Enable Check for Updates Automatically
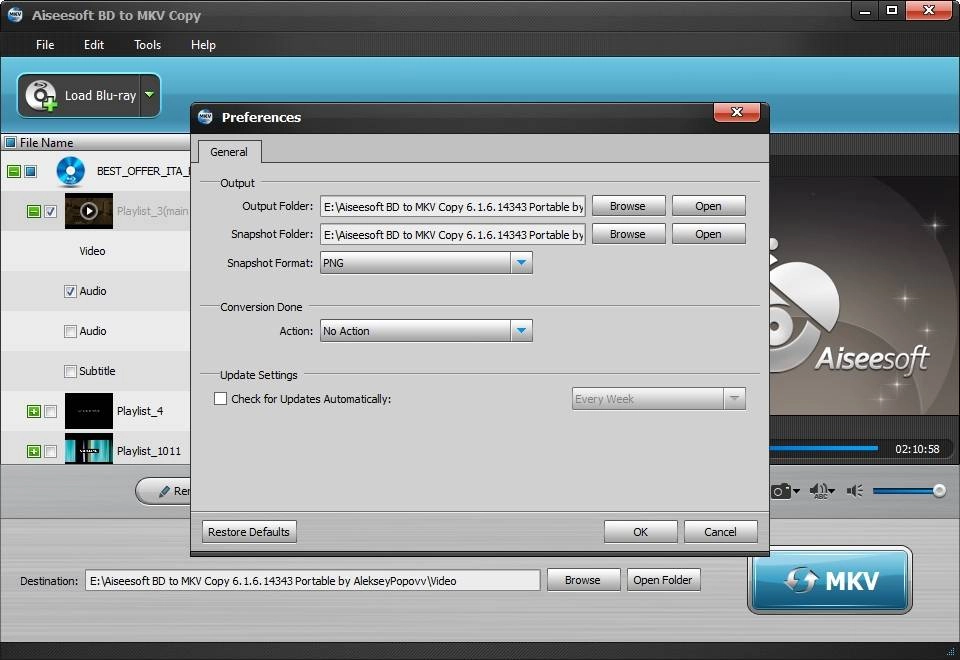 pyautogui.click(x=220, y=399)
